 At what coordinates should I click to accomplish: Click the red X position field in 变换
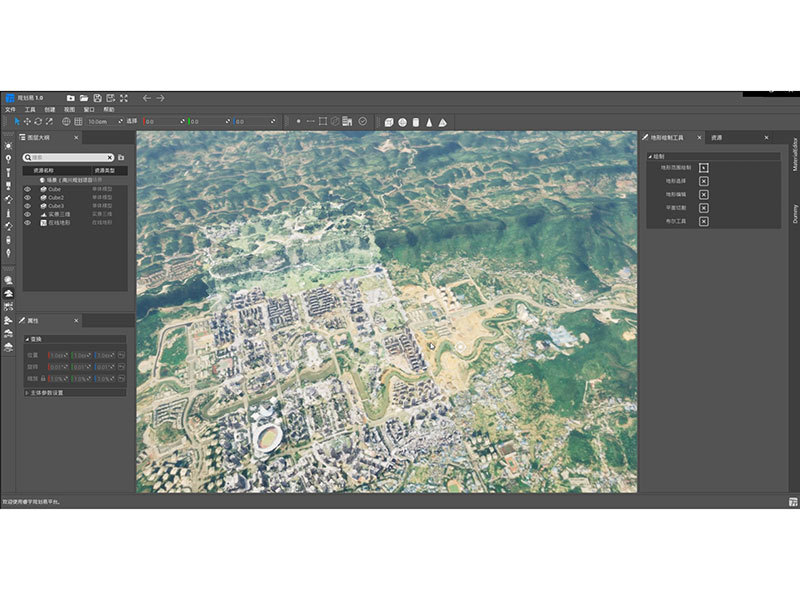click(x=56, y=355)
